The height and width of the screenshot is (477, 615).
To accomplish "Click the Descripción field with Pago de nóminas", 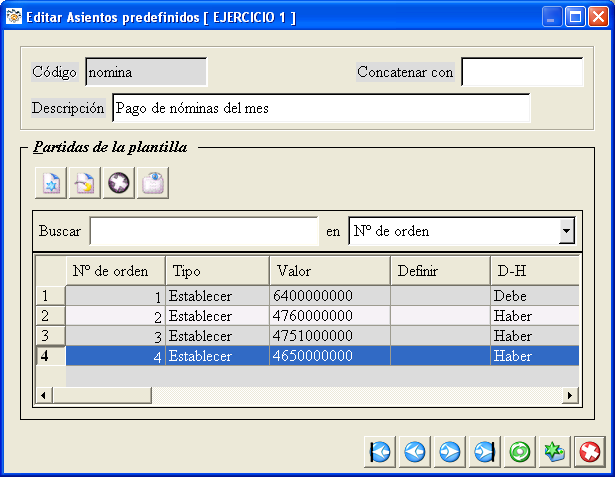I will point(321,108).
